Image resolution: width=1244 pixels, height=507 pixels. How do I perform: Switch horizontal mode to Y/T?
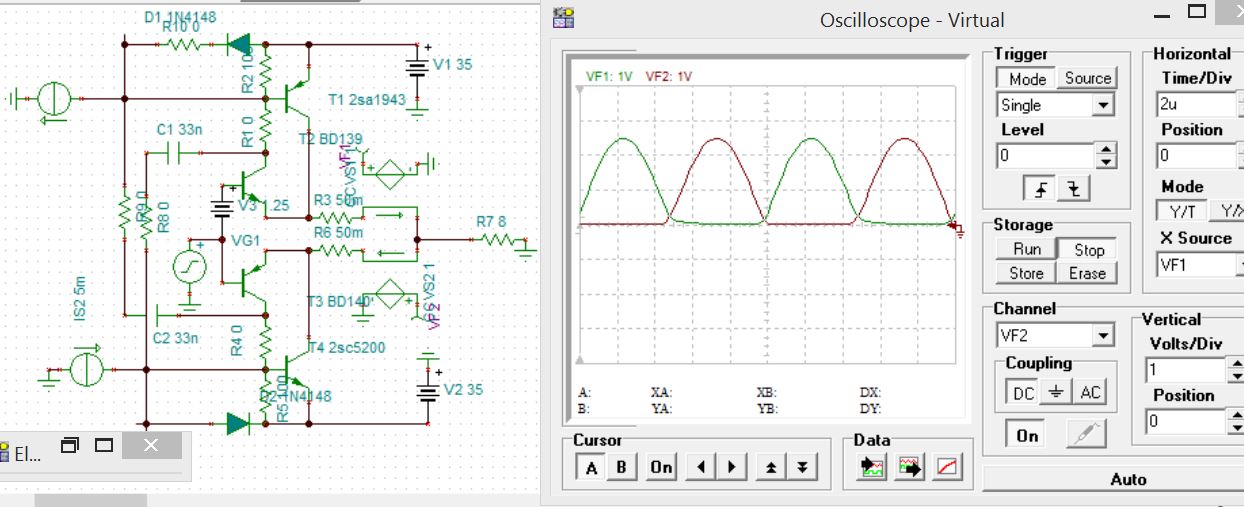(x=1182, y=212)
